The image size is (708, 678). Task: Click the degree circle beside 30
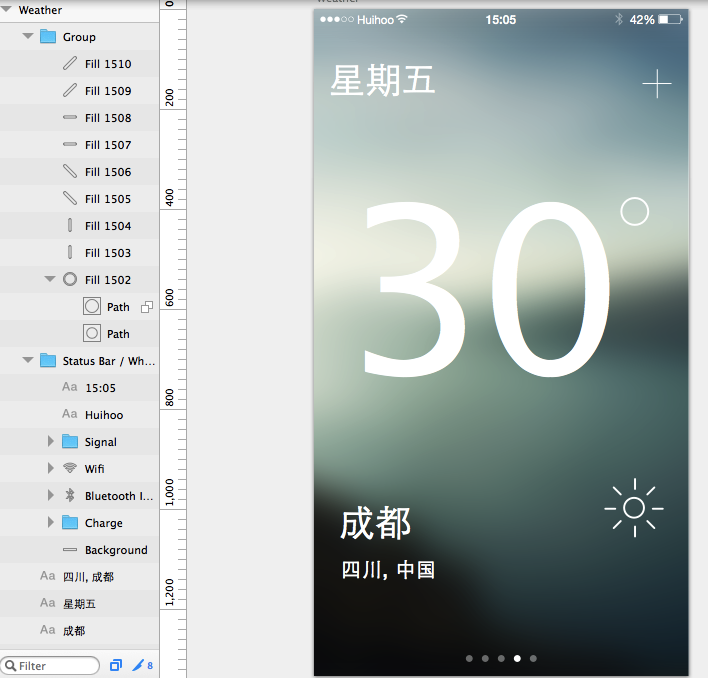tap(634, 211)
